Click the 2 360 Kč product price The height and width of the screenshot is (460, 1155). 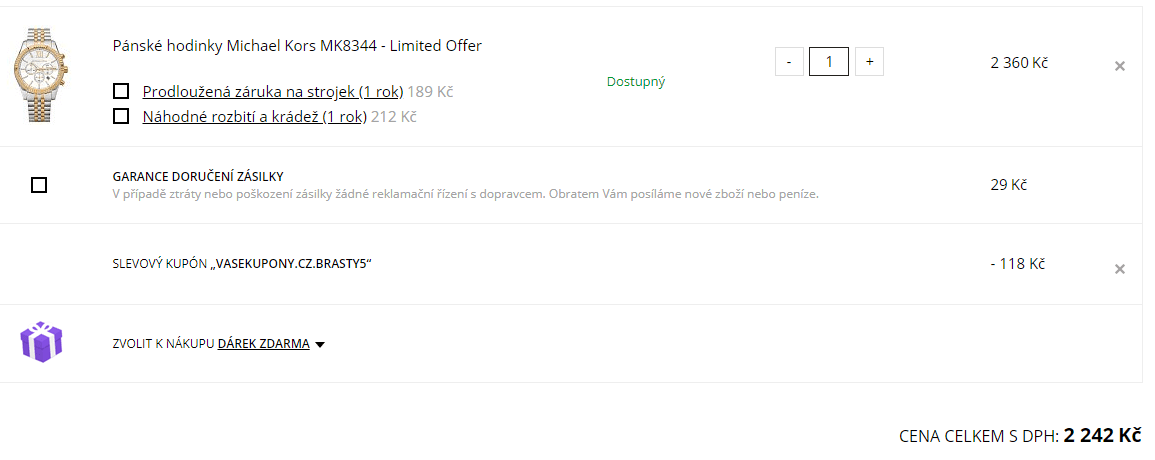(1019, 63)
